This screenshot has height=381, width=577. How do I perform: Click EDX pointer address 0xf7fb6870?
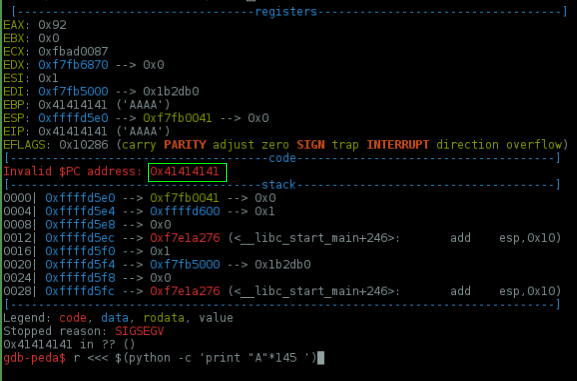pyautogui.click(x=73, y=65)
